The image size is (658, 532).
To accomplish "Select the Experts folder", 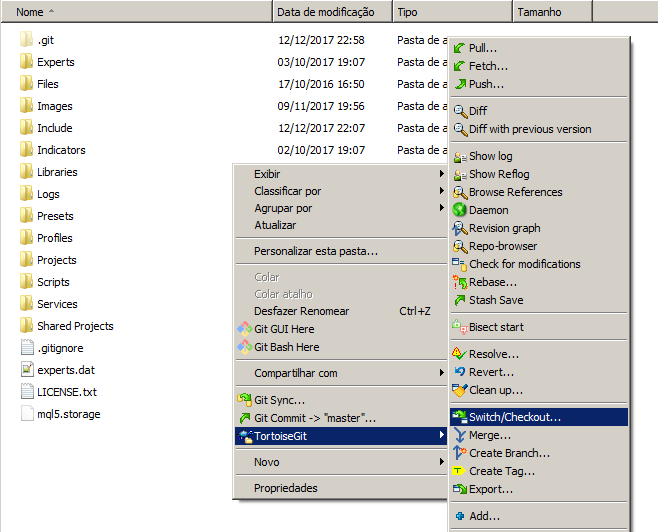I will pyautogui.click(x=47, y=62).
